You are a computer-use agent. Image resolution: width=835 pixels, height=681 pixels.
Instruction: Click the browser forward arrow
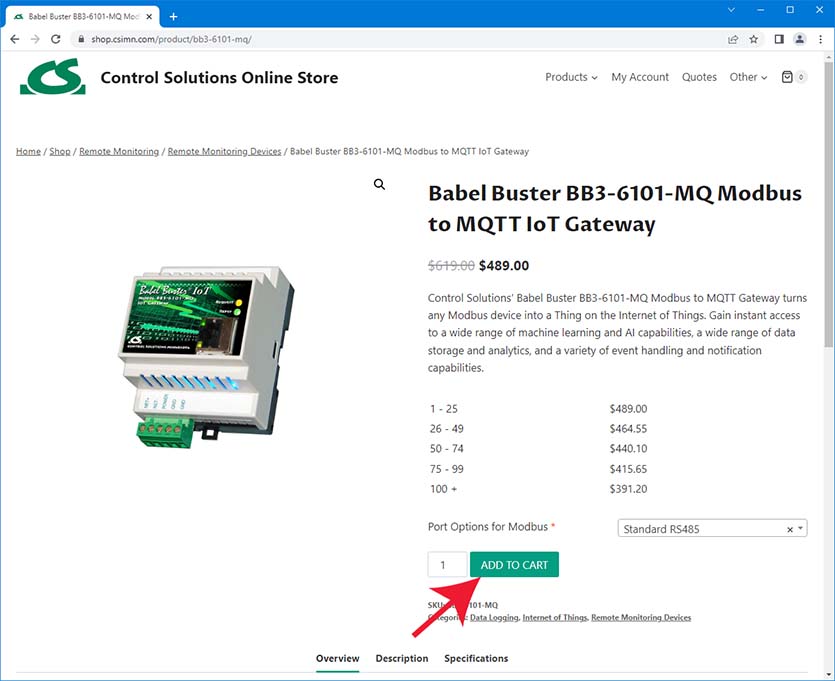pos(35,39)
